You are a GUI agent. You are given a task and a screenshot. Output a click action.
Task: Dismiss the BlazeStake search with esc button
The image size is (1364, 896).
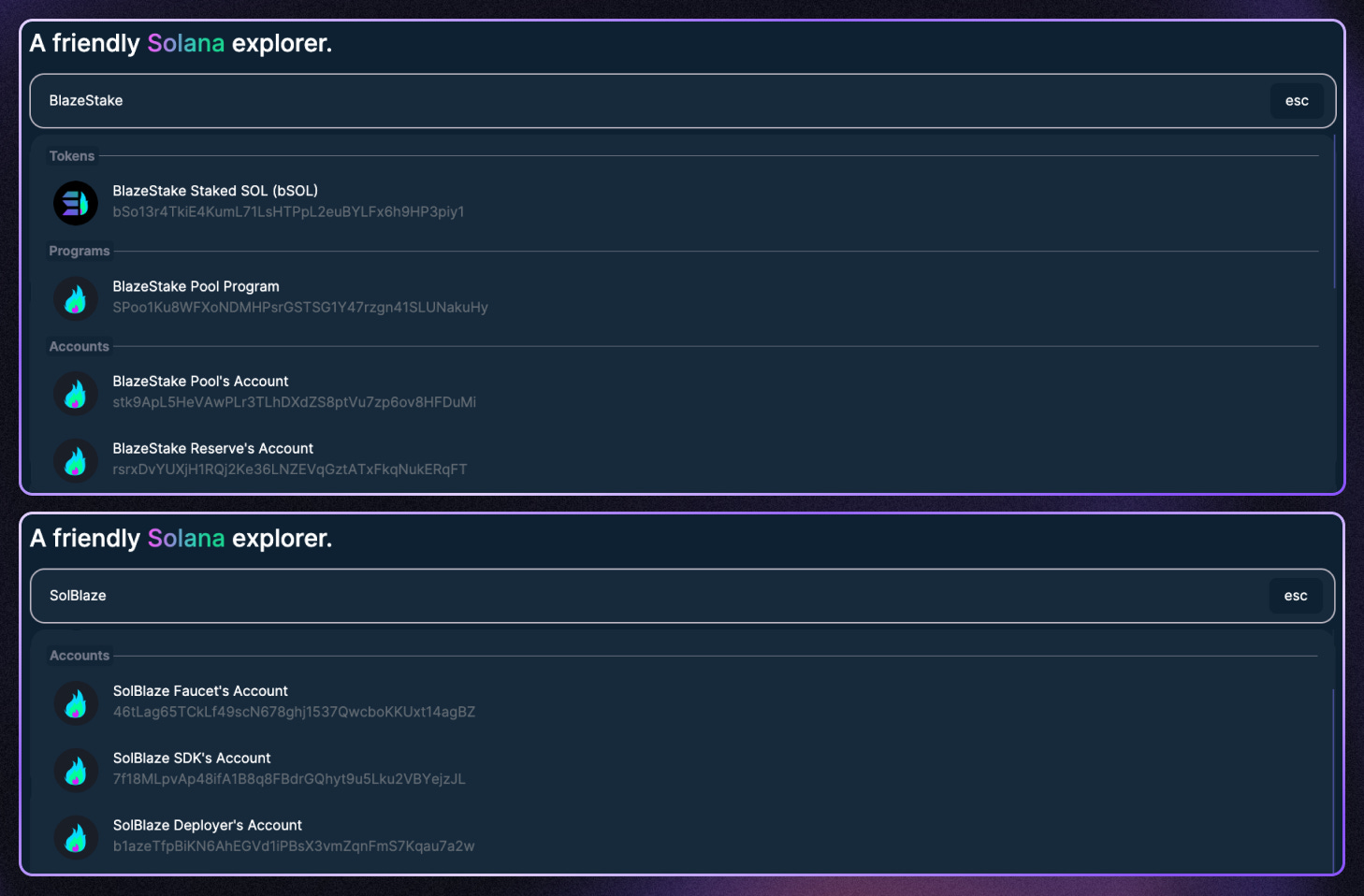tap(1297, 101)
